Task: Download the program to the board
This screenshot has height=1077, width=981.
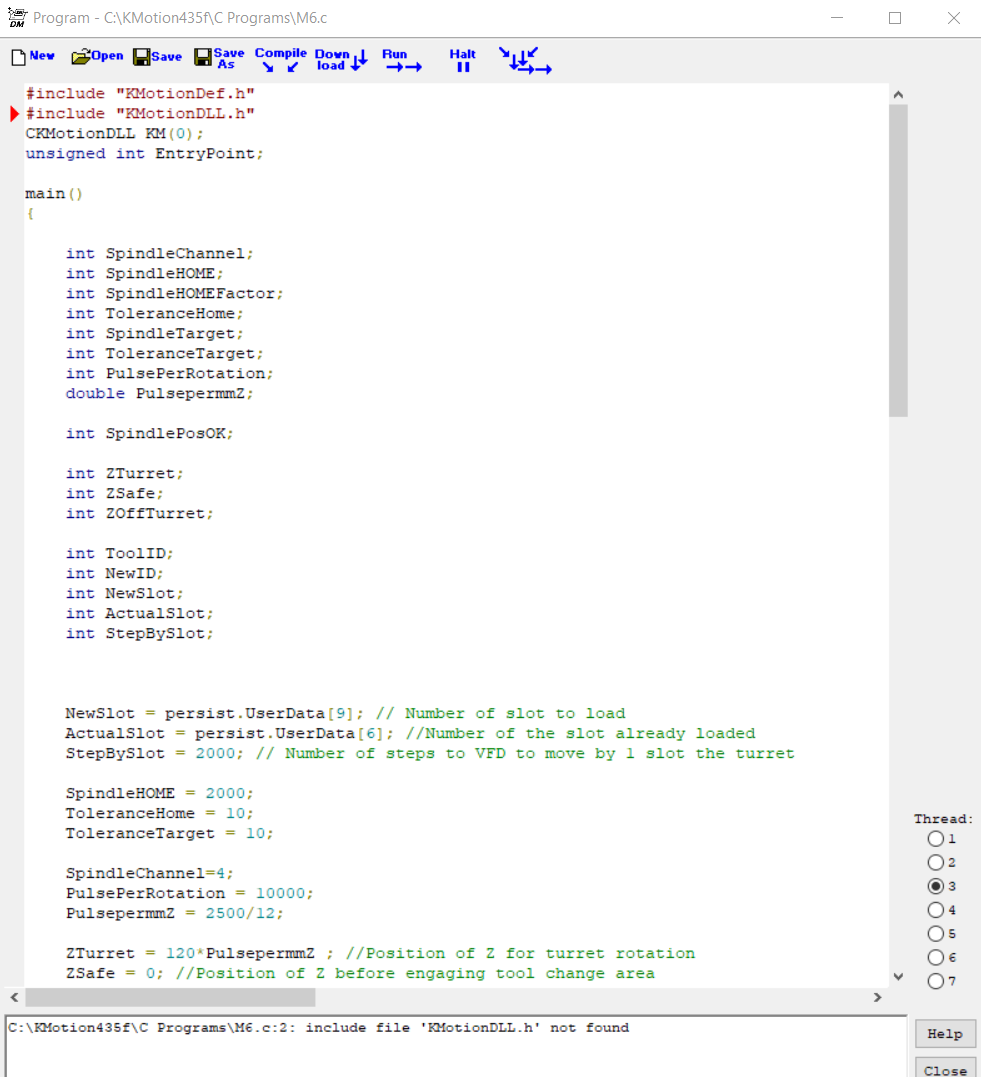Action: [x=341, y=60]
